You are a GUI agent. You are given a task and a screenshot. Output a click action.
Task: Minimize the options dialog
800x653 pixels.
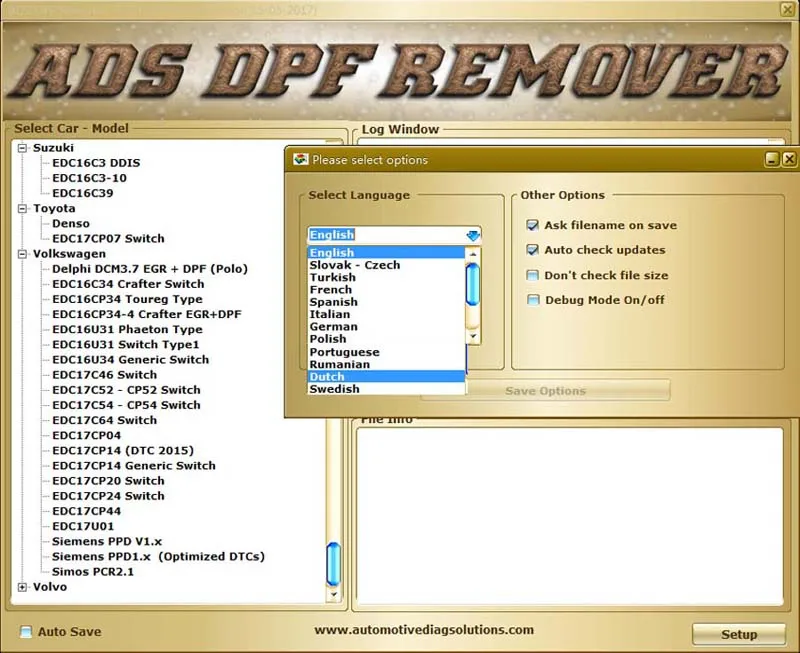(772, 159)
